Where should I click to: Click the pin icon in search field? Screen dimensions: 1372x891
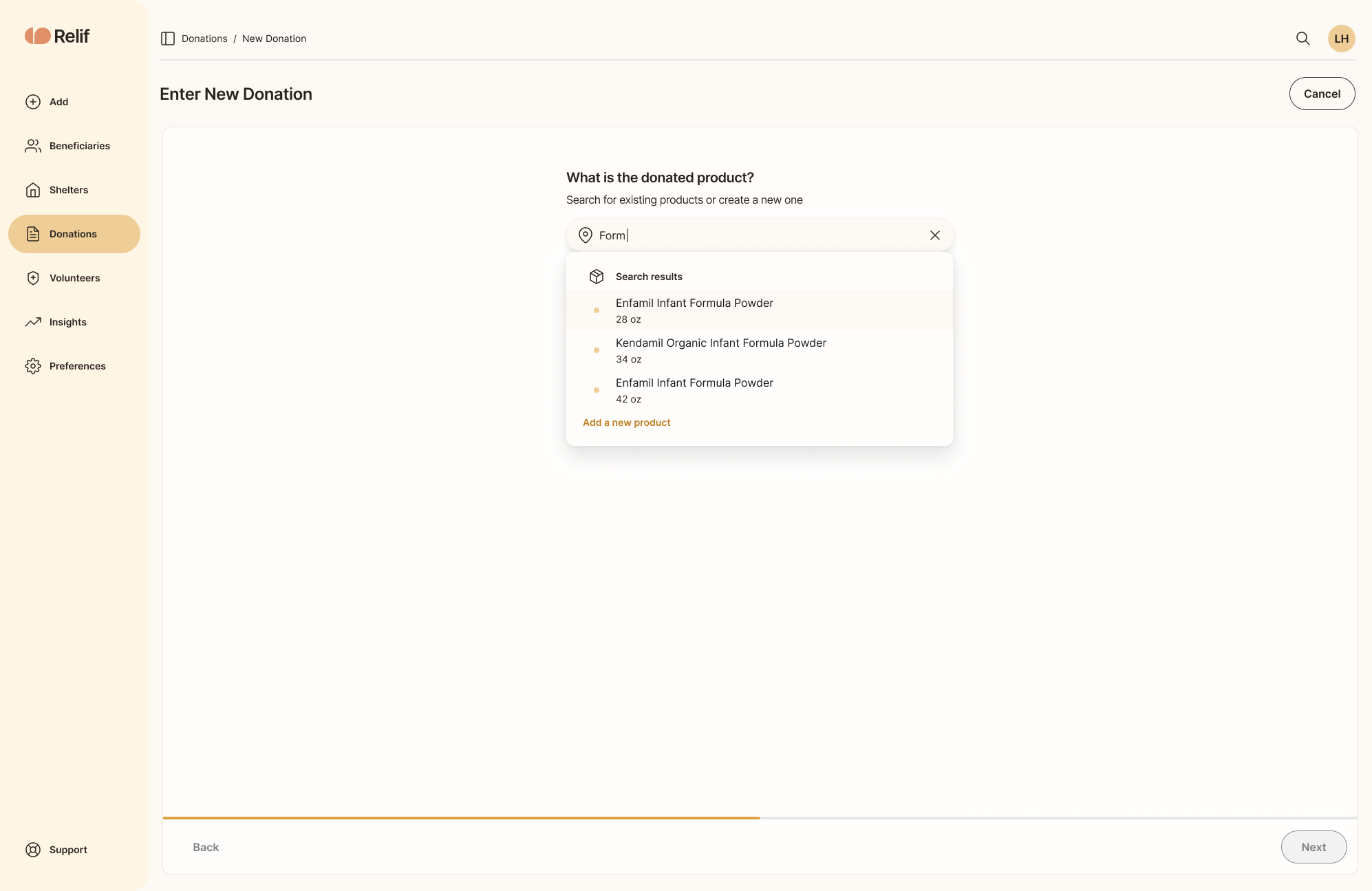[586, 235]
